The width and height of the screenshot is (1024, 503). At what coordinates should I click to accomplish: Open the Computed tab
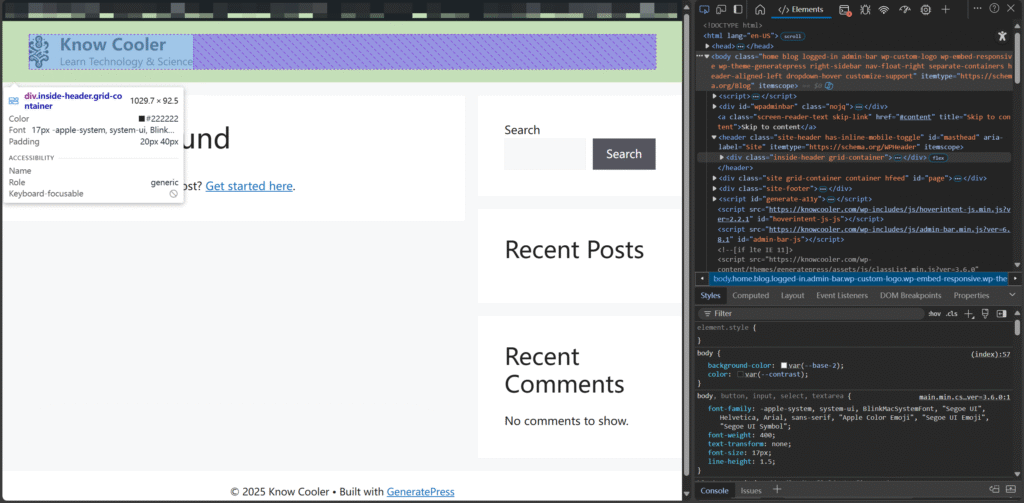pos(750,295)
